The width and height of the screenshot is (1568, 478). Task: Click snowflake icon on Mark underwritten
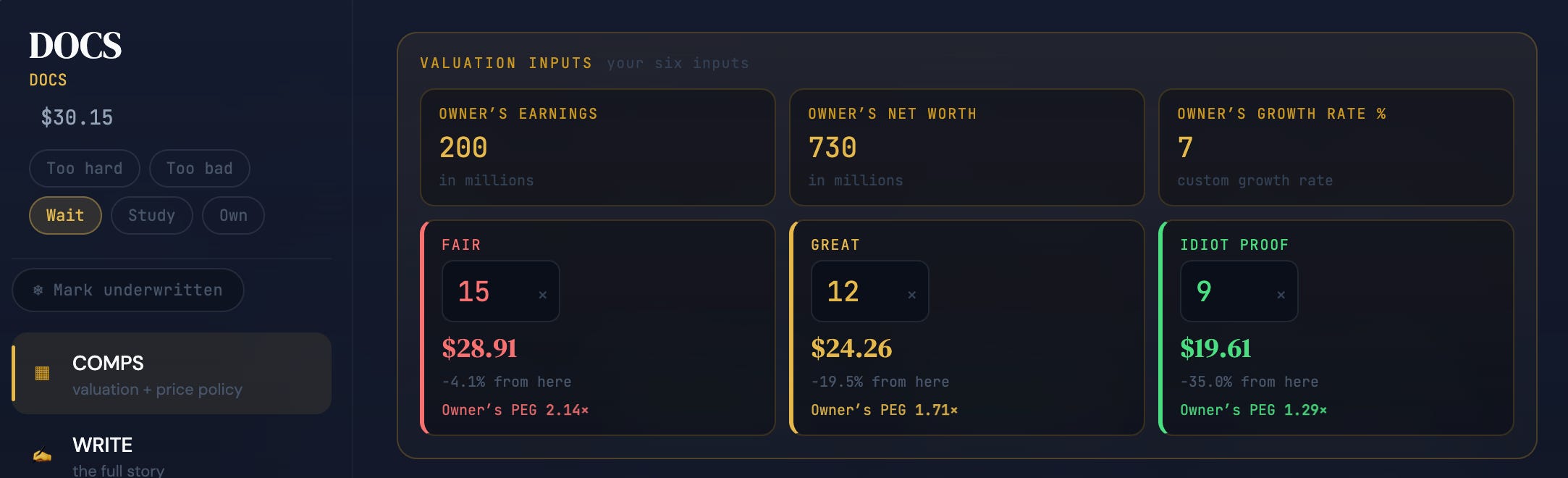38,290
